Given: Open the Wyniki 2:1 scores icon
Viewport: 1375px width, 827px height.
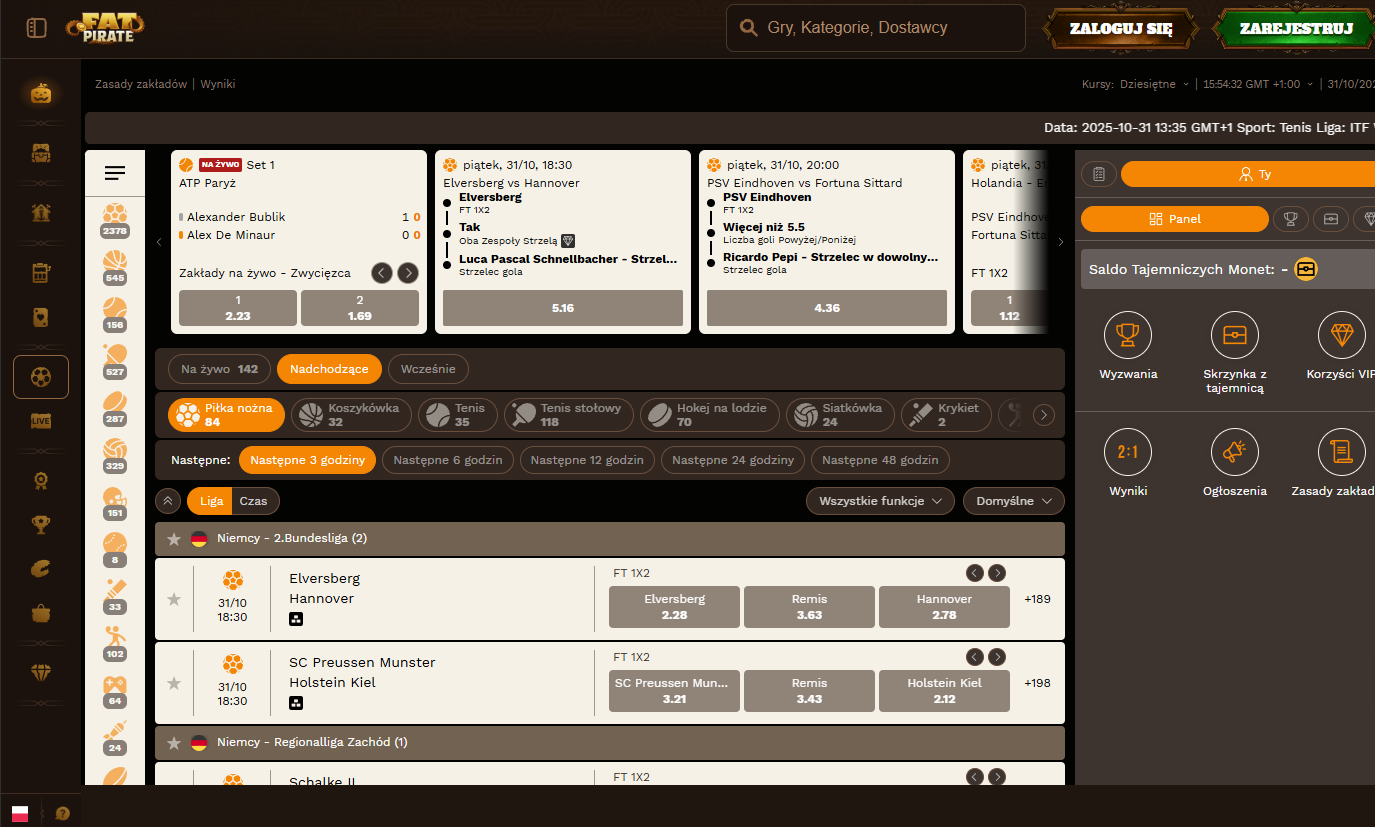Looking at the screenshot, I should point(1127,452).
